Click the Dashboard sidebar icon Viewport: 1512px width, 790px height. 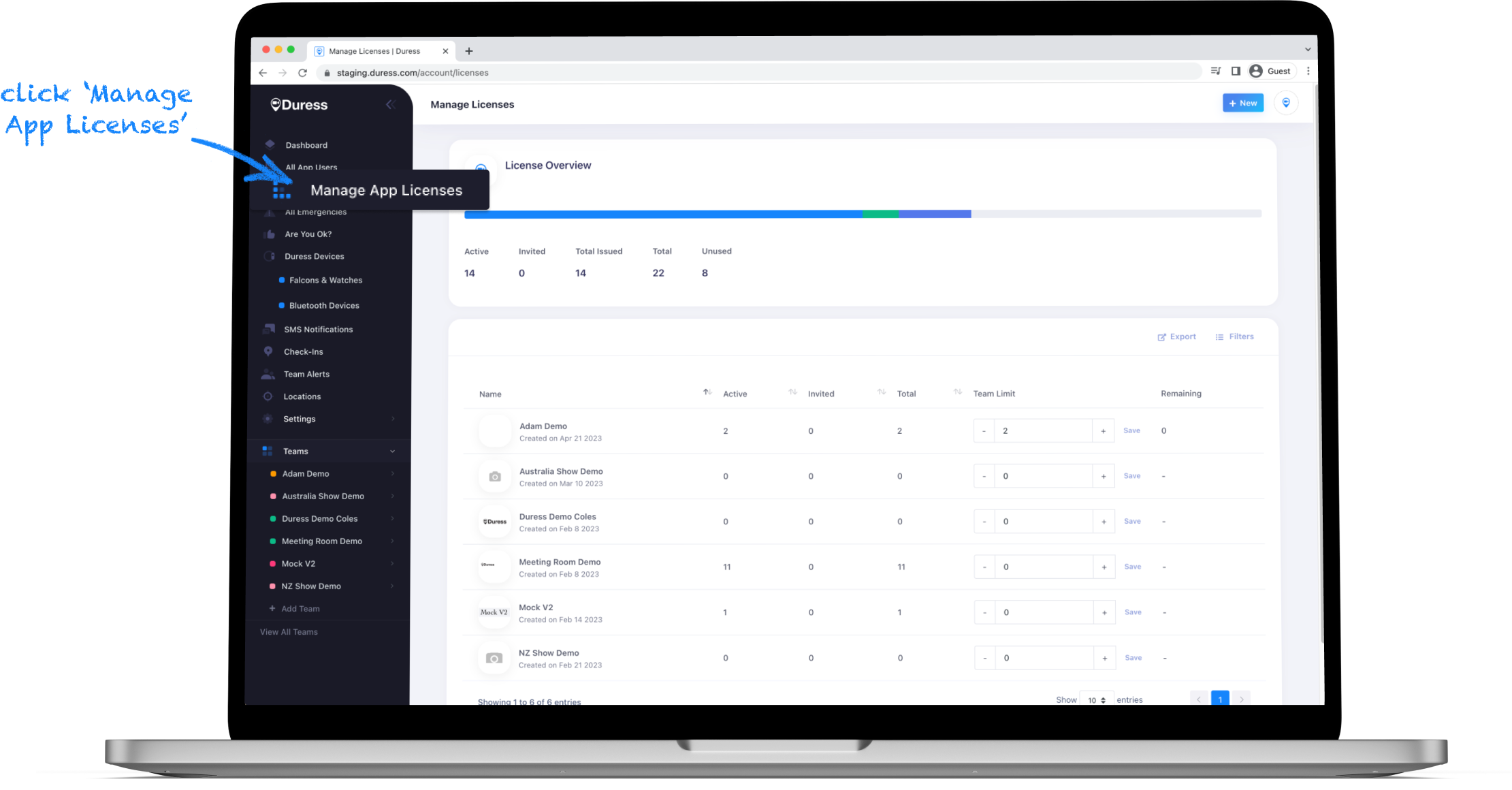(270, 144)
